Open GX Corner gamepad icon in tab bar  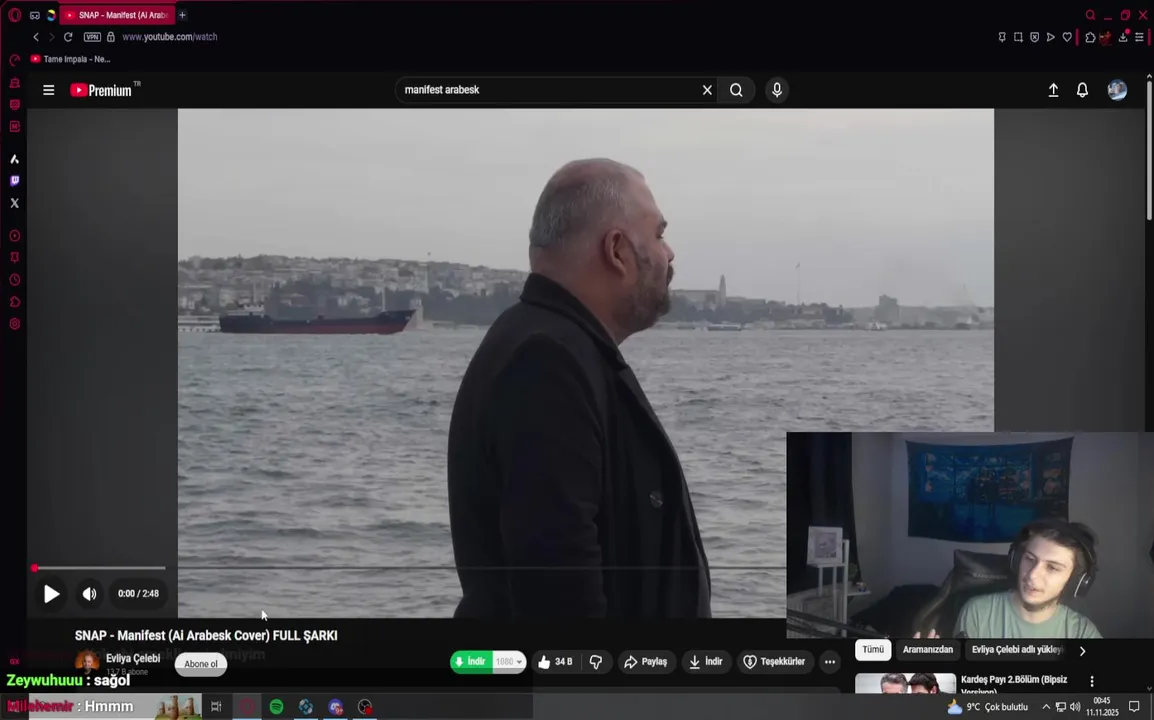pyautogui.click(x=35, y=15)
